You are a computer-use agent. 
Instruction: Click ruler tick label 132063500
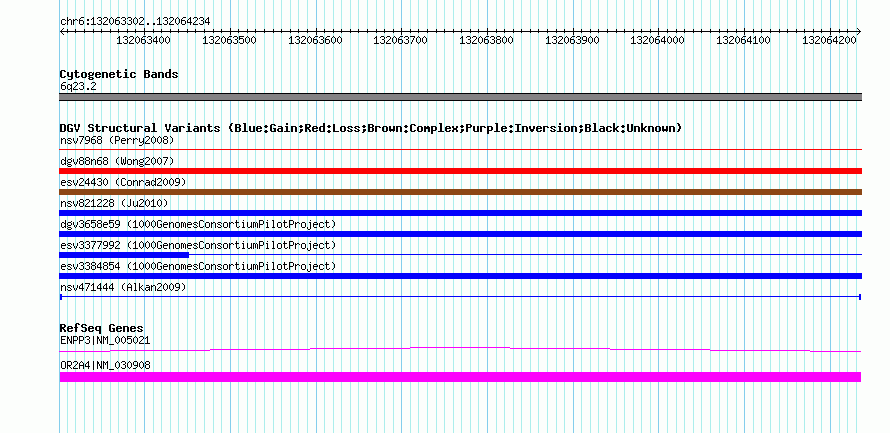click(x=229, y=40)
